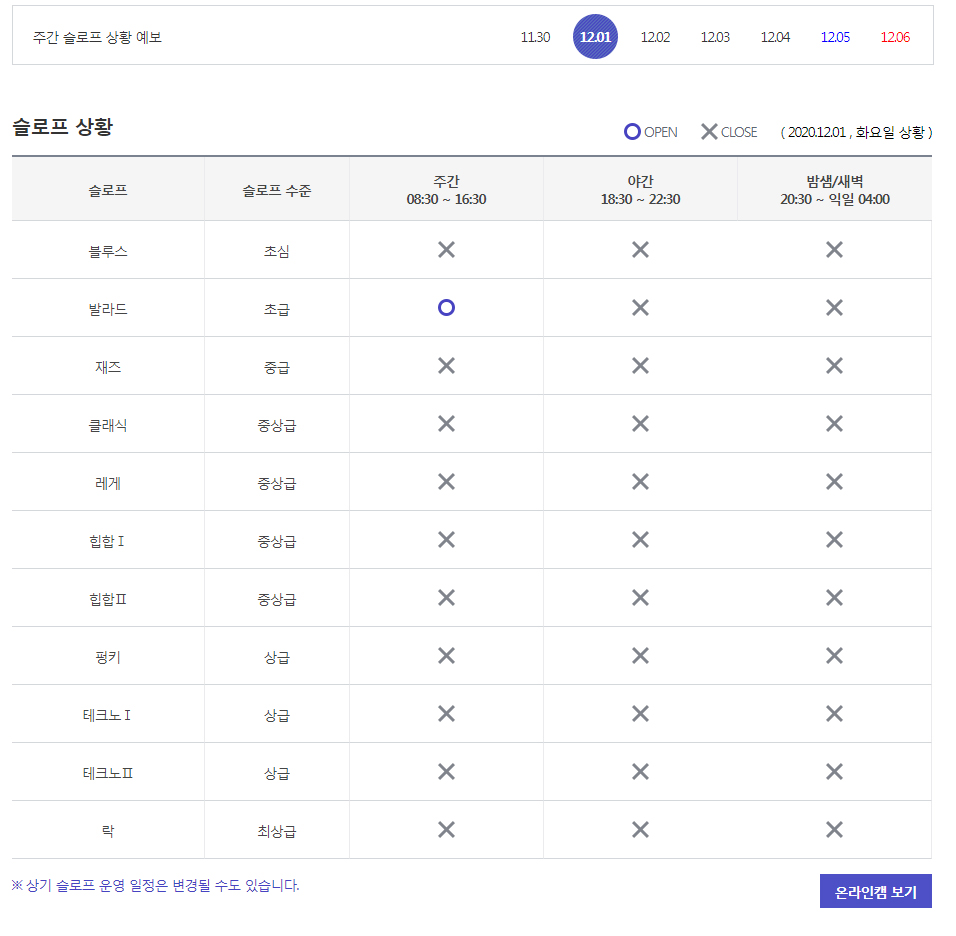
Task: Click the OPEN legend circle icon
Action: [632, 132]
